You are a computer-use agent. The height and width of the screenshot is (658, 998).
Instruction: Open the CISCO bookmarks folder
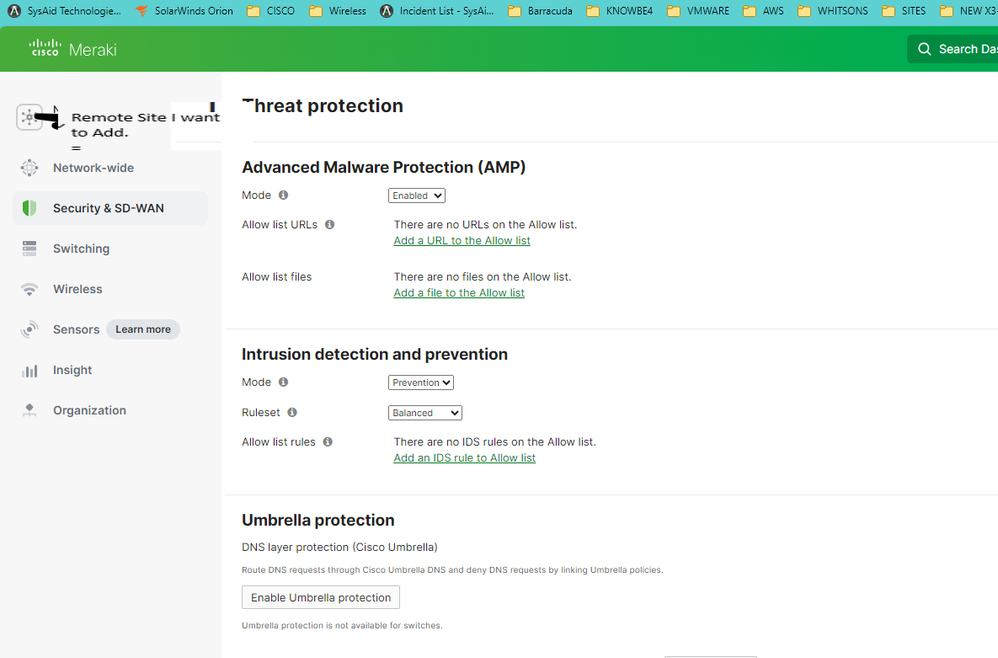pos(271,11)
